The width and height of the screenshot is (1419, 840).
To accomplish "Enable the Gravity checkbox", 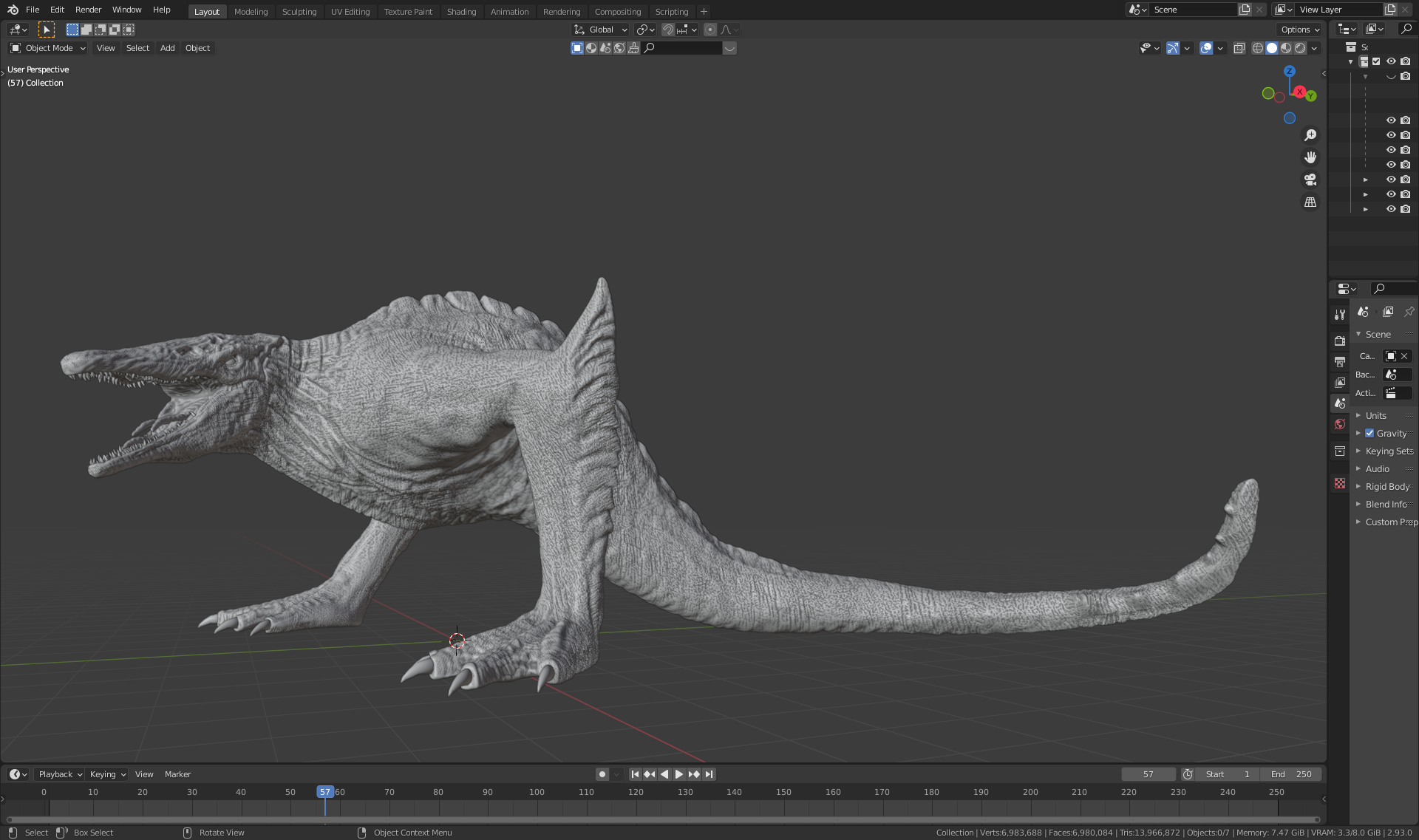I will click(1369, 433).
